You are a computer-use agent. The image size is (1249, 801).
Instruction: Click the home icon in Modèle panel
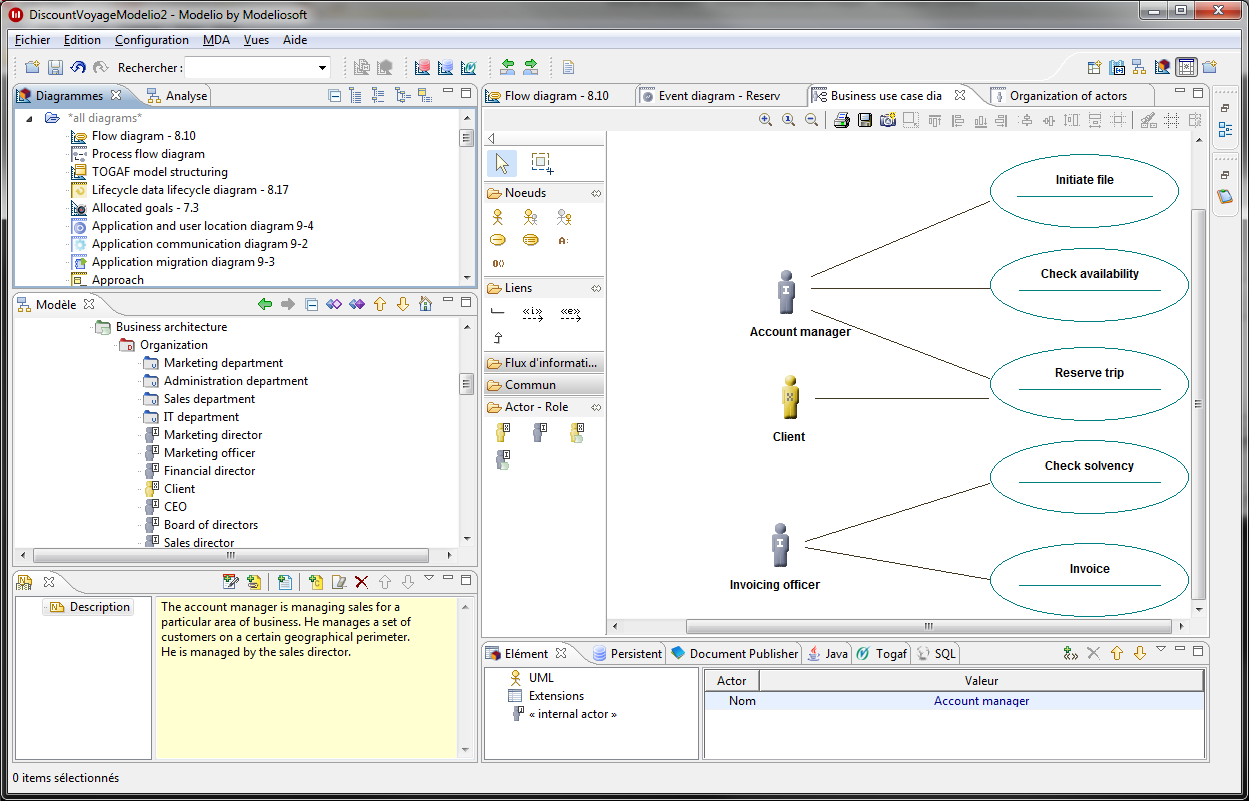pyautogui.click(x=425, y=304)
